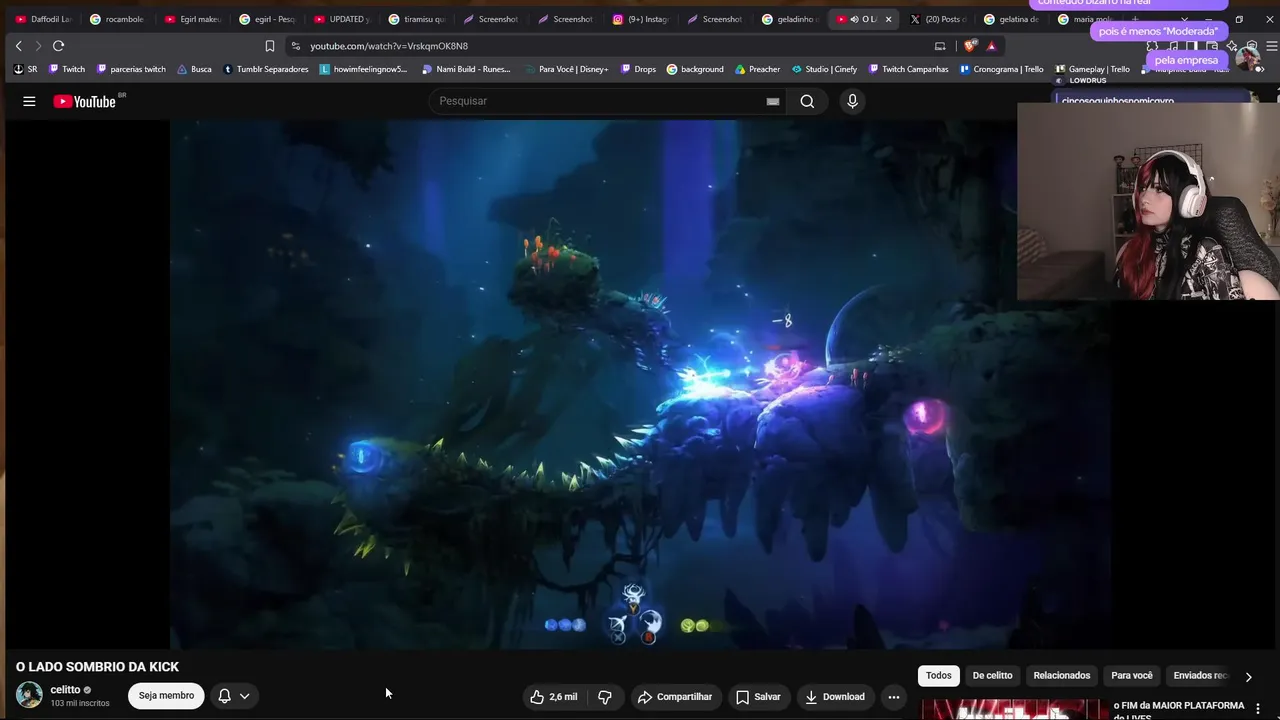Screen dimensions: 1280x720
Task: Open the celitto channel avatar
Action: click(29, 695)
